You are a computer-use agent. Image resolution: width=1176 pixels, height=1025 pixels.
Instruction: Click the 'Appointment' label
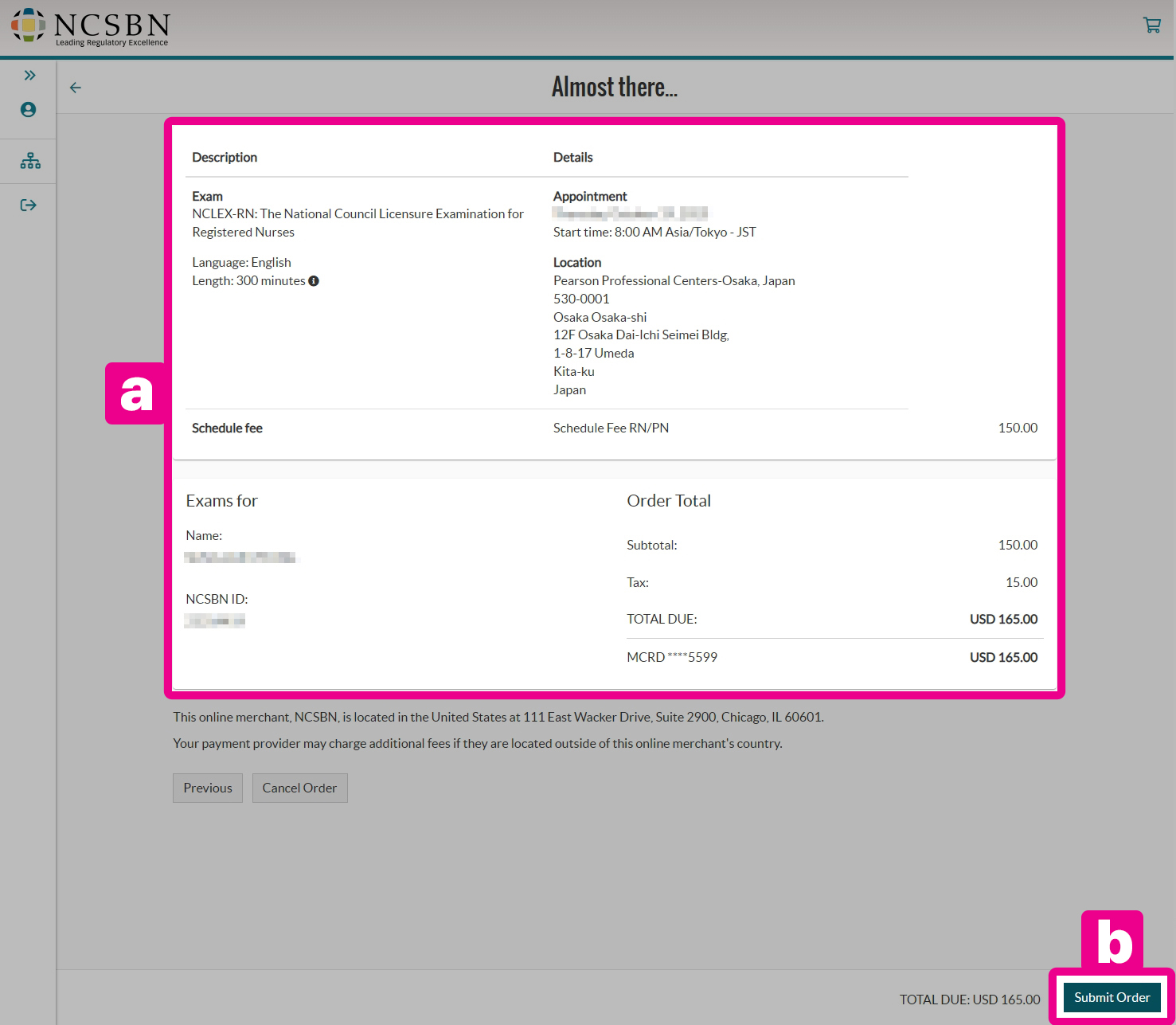[x=590, y=197]
